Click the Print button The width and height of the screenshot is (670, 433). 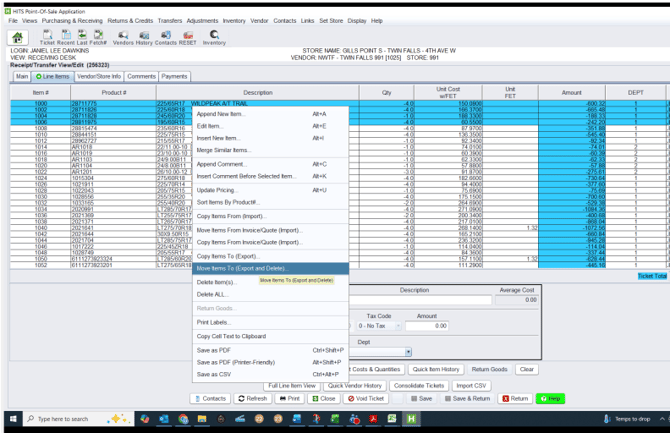click(289, 398)
